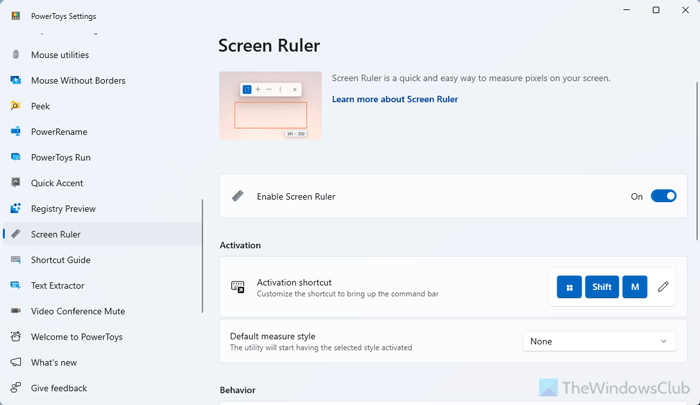The height and width of the screenshot is (405, 700).
Task: Select the Quick Accent sidebar icon
Action: [x=15, y=183]
